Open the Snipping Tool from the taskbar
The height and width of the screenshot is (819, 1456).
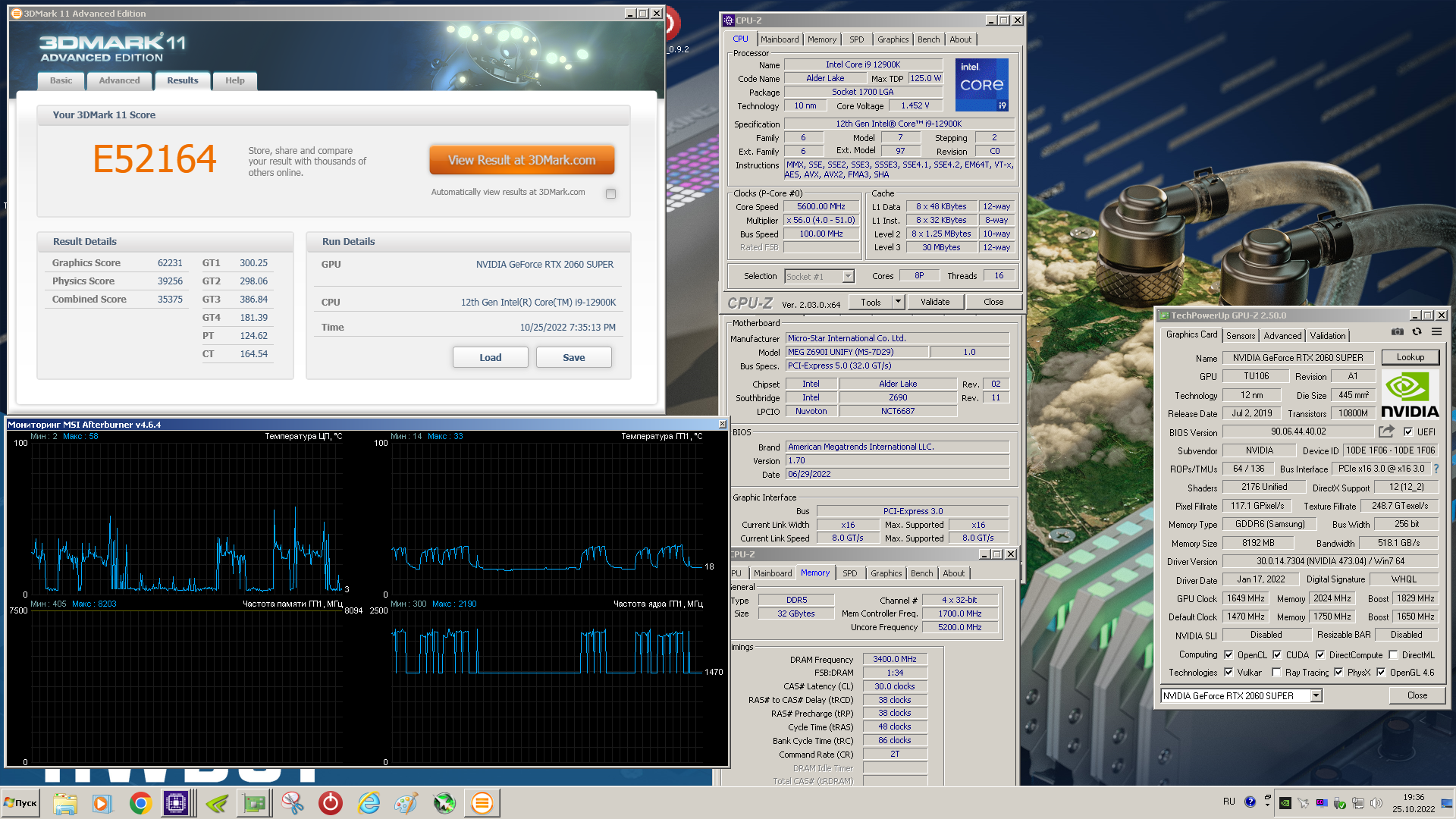(x=292, y=803)
